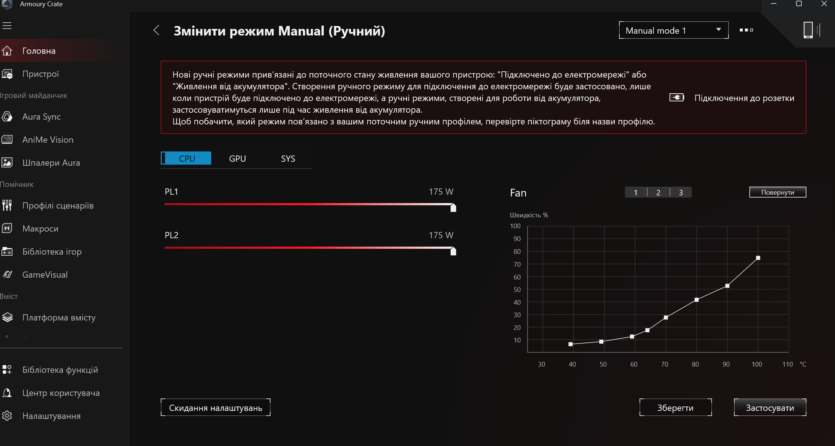This screenshot has height=446, width=835.
Task: Click the fan curve point at 70°C
Action: [x=666, y=318]
